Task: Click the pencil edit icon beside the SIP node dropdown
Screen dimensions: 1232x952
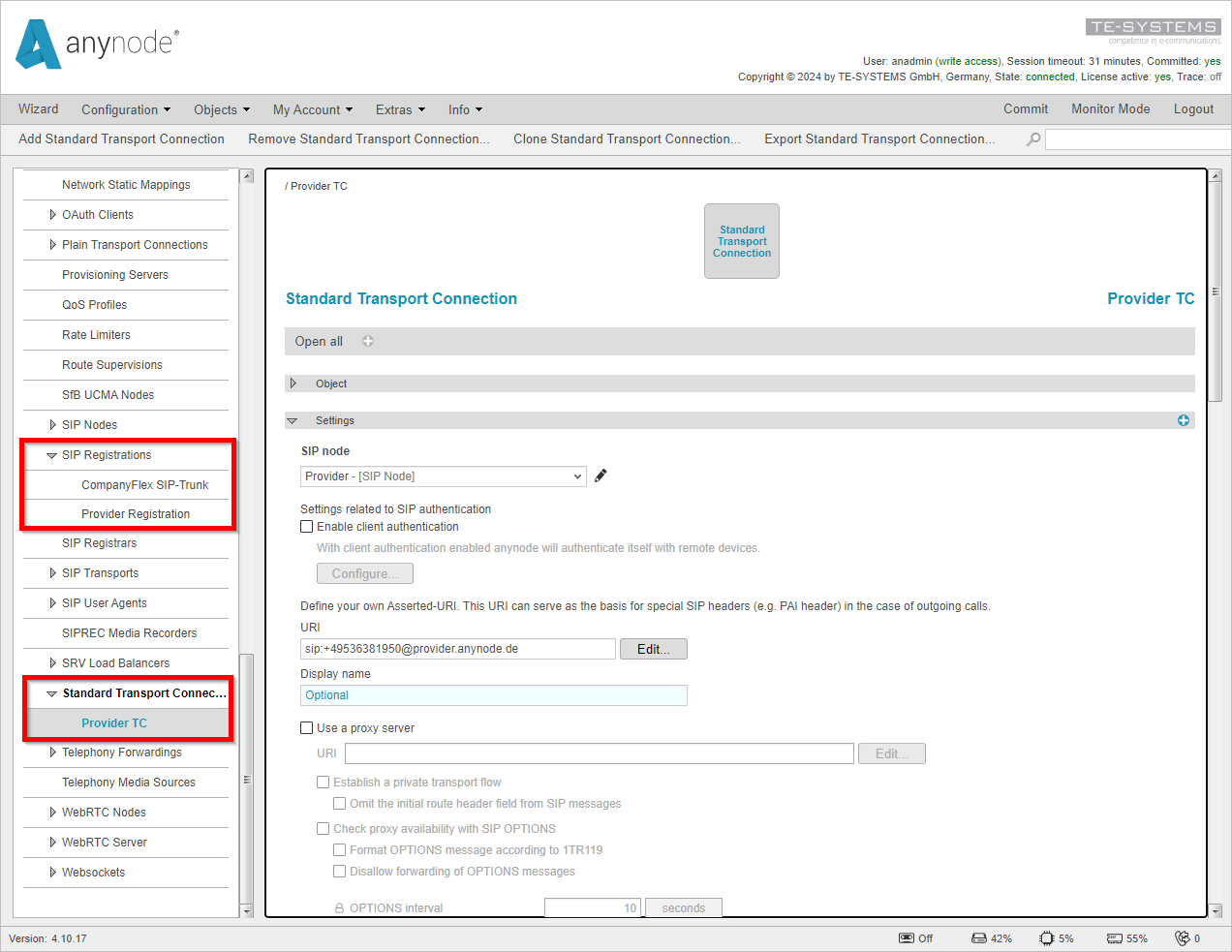Action: click(x=601, y=476)
